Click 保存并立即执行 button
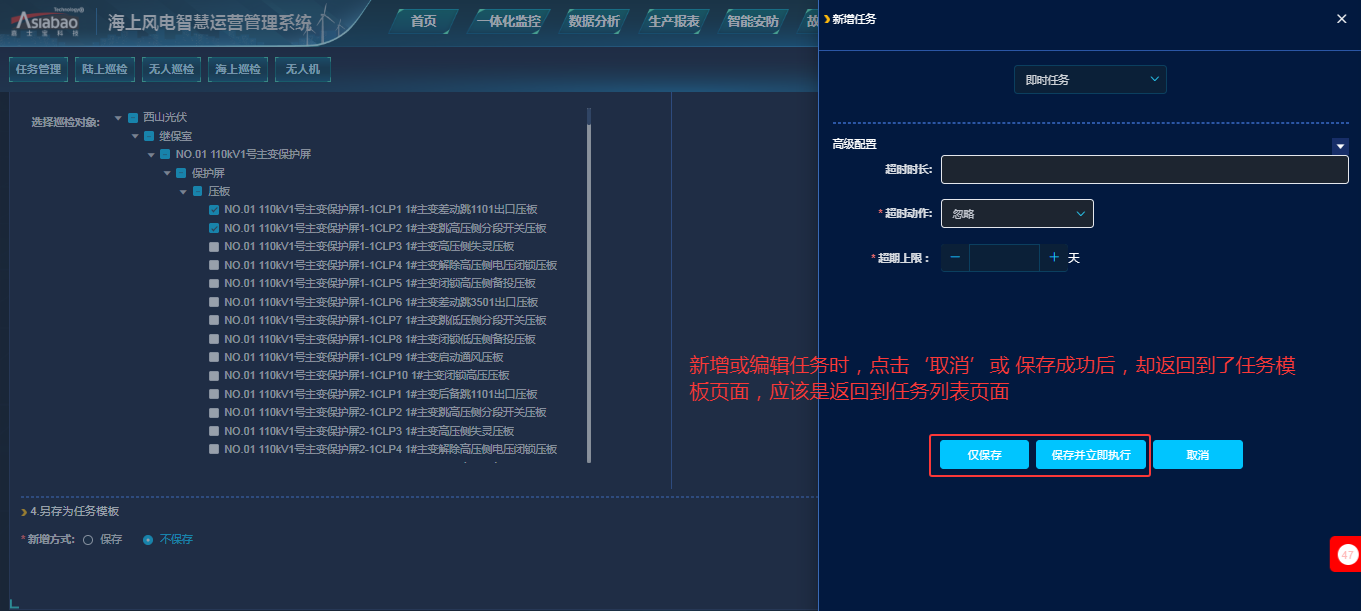Image resolution: width=1361 pixels, height=611 pixels. pyautogui.click(x=1090, y=455)
